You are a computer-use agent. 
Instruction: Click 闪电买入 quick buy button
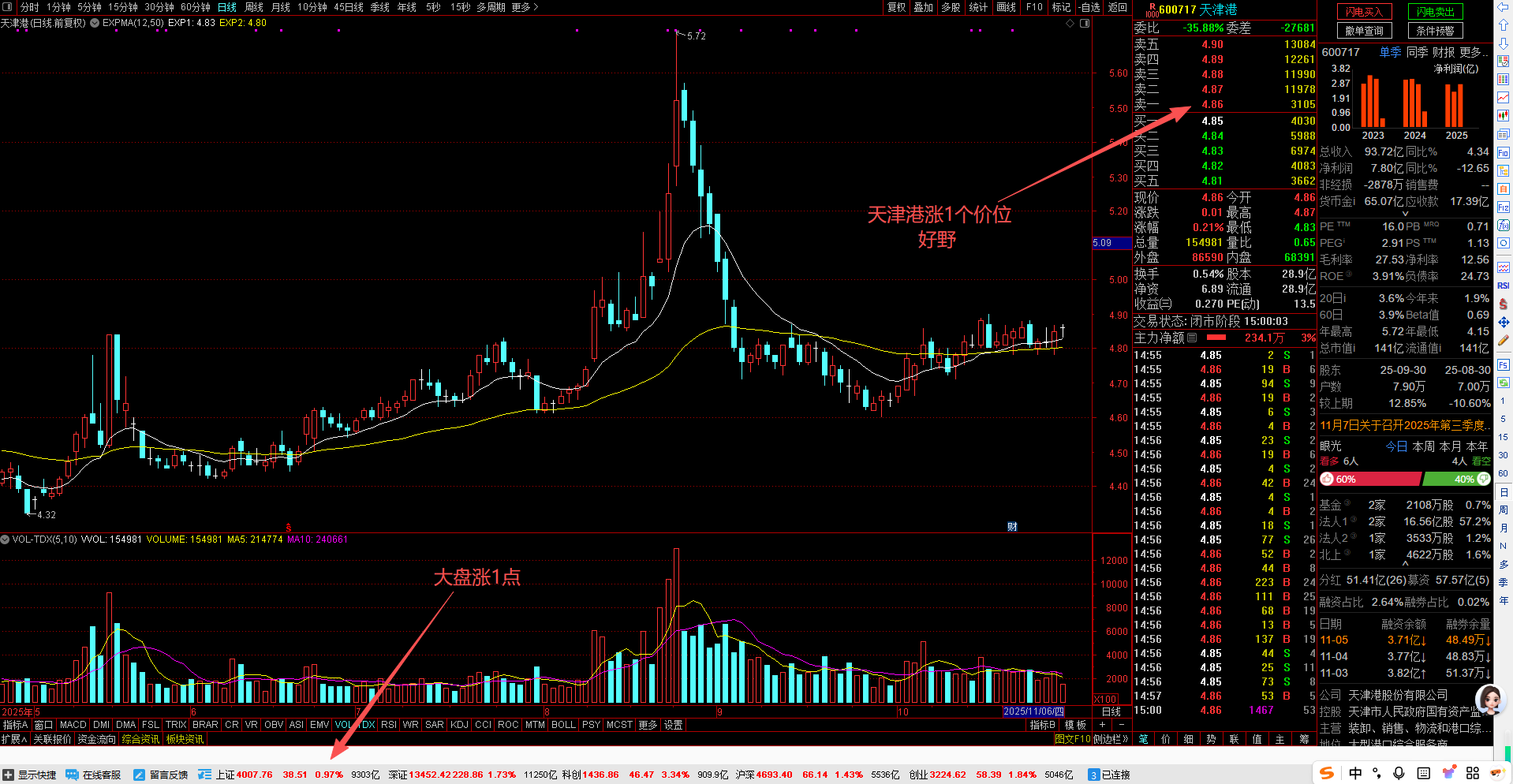(1365, 12)
